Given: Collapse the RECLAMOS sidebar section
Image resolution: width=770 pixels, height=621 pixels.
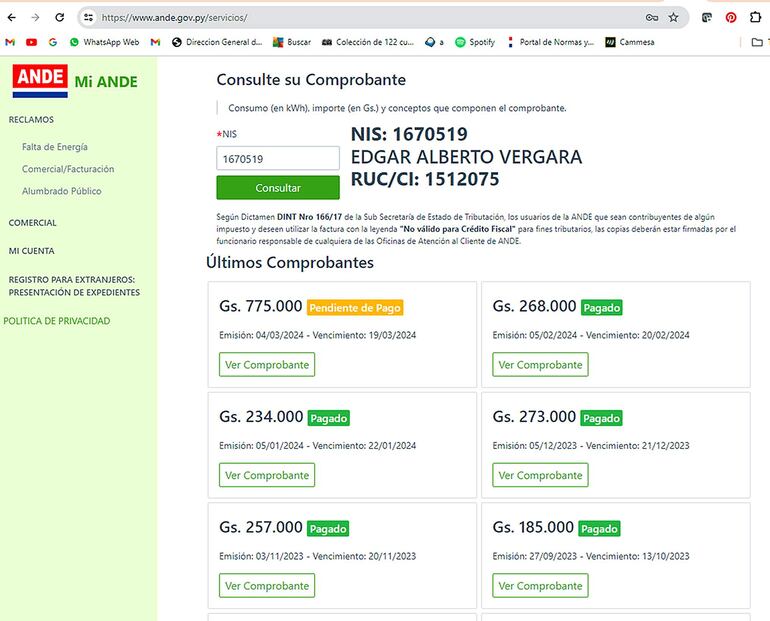Looking at the screenshot, I should pyautogui.click(x=31, y=119).
